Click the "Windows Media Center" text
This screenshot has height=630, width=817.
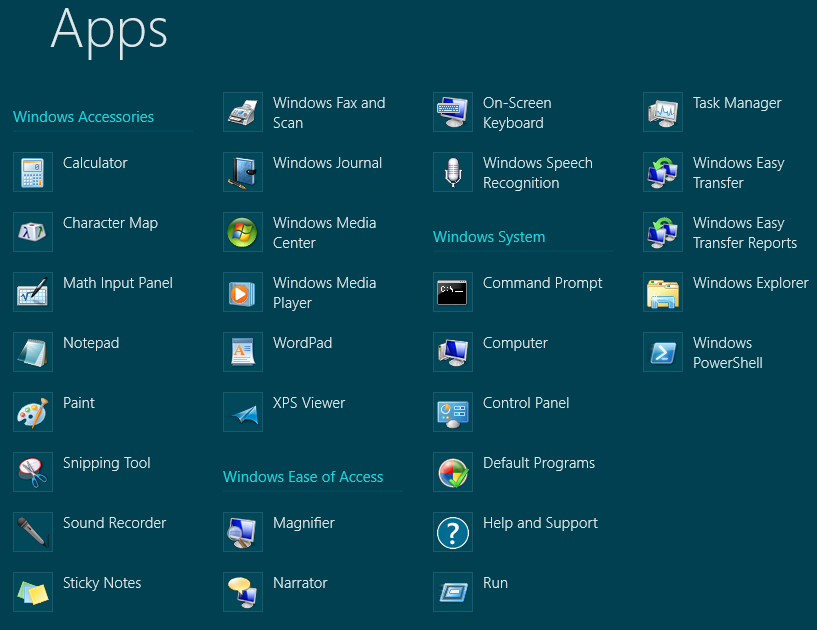tap(325, 233)
